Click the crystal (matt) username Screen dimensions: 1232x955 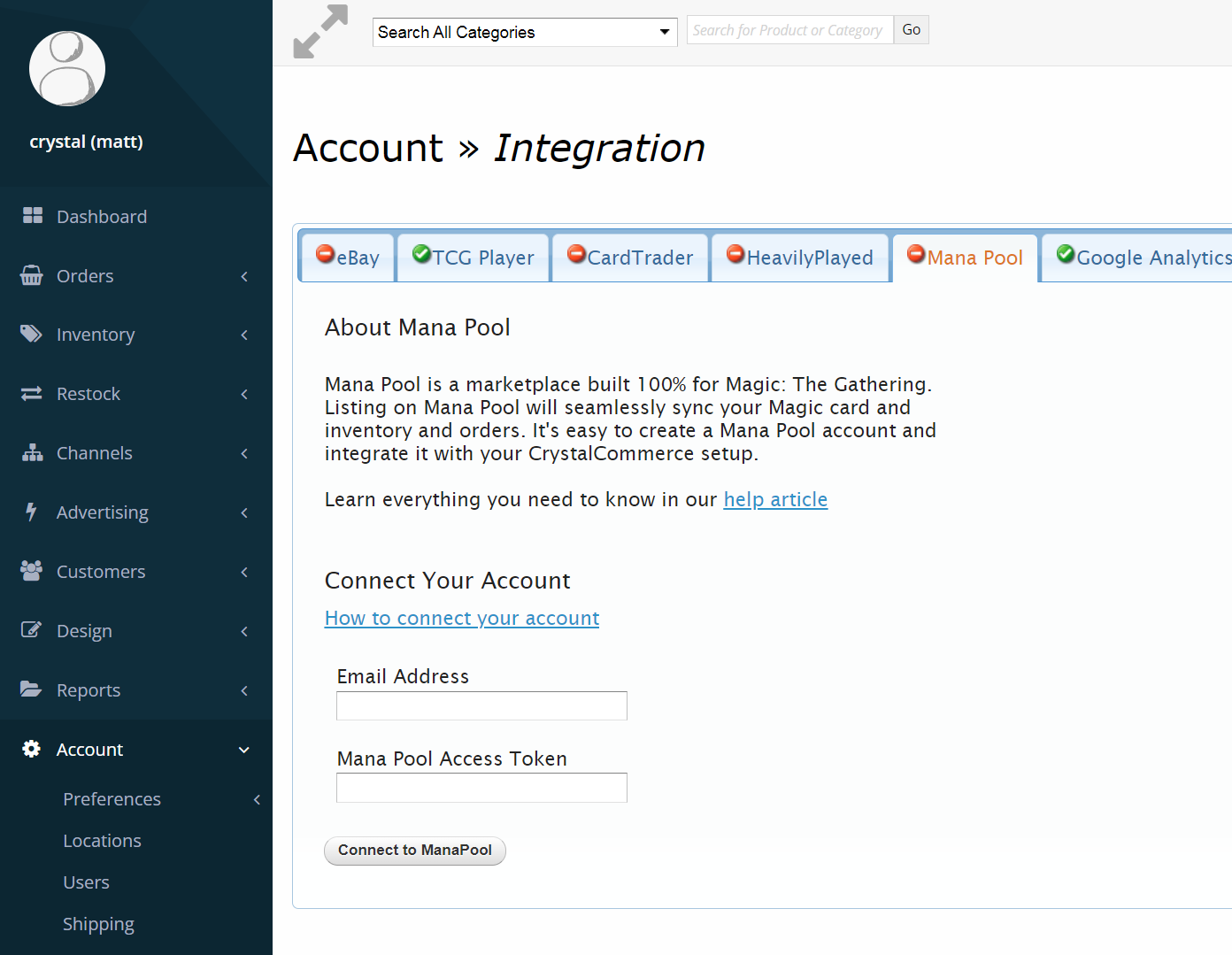pyautogui.click(x=86, y=142)
